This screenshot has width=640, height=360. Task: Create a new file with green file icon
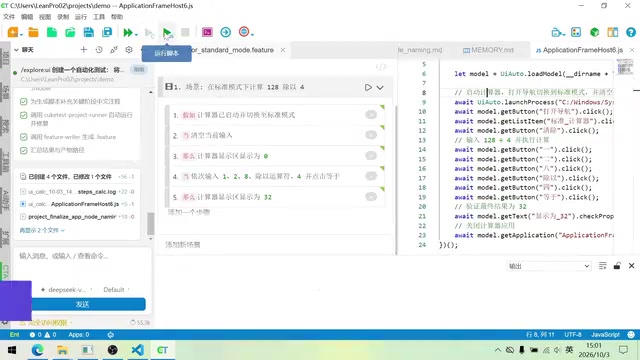(x=52, y=32)
